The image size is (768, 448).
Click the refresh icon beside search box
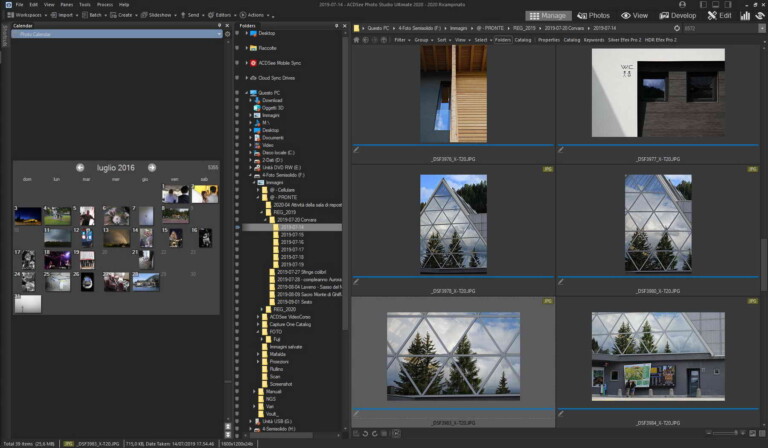click(677, 28)
